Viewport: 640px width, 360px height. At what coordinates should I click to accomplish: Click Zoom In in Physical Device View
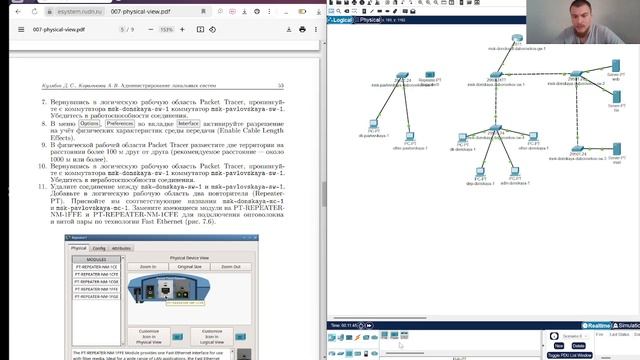click(x=148, y=267)
